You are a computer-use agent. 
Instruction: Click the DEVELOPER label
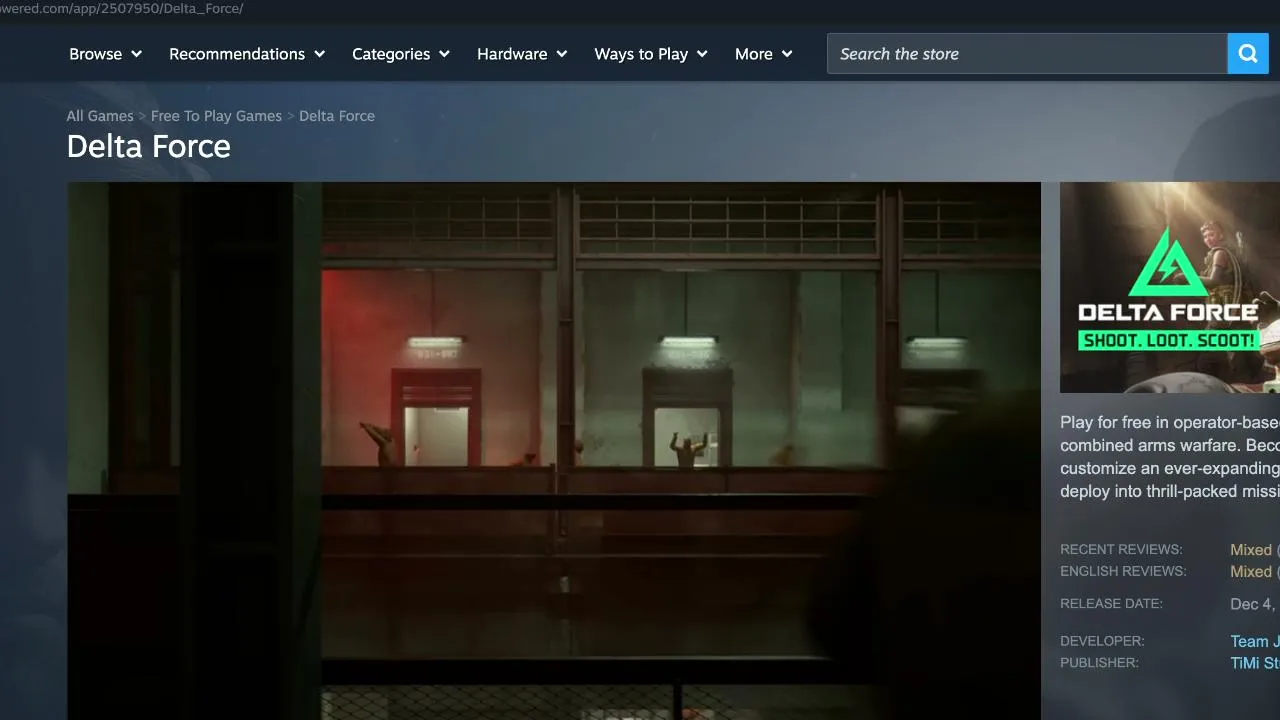click(1102, 641)
